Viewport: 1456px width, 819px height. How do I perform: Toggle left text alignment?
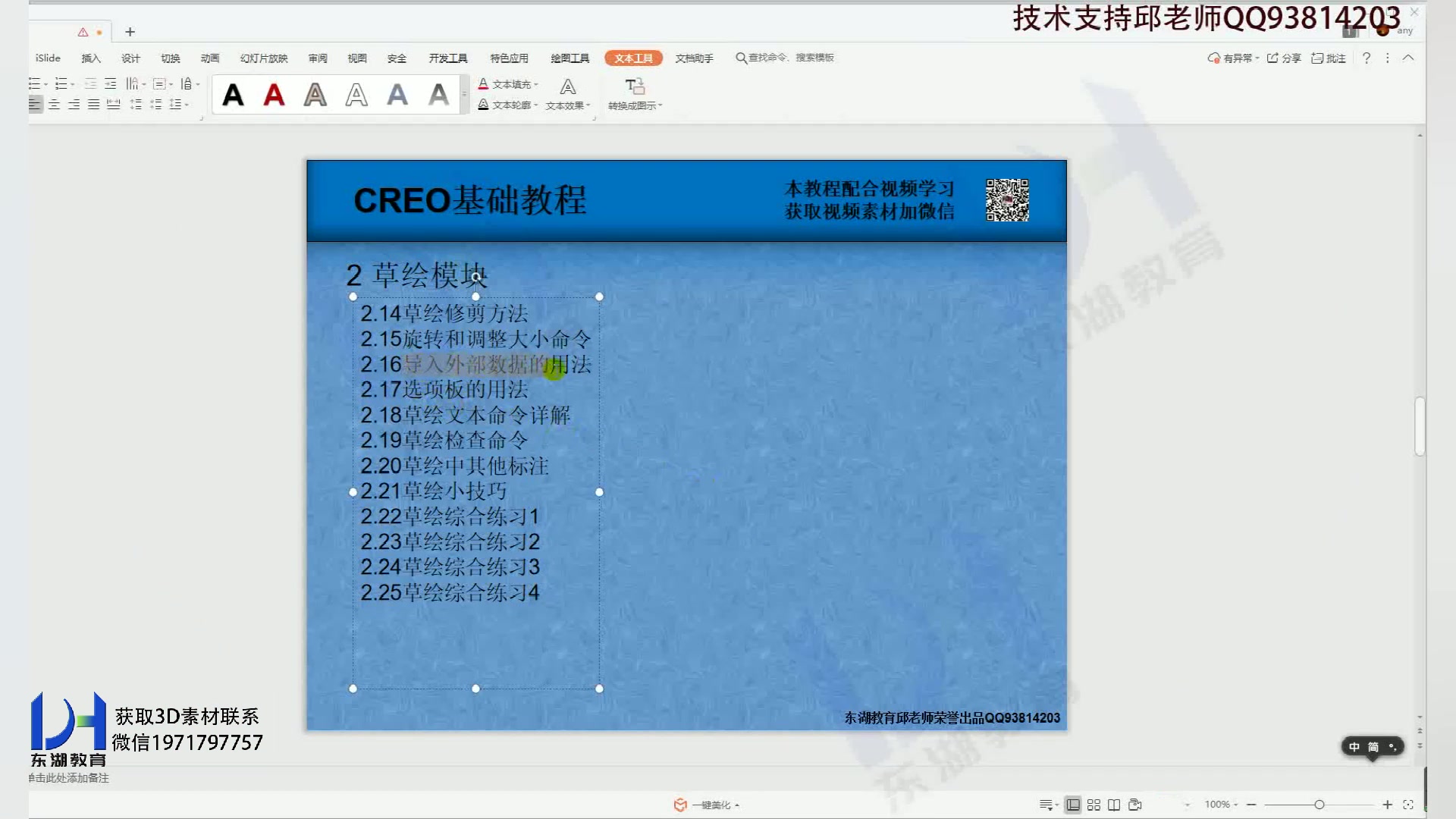(x=35, y=105)
